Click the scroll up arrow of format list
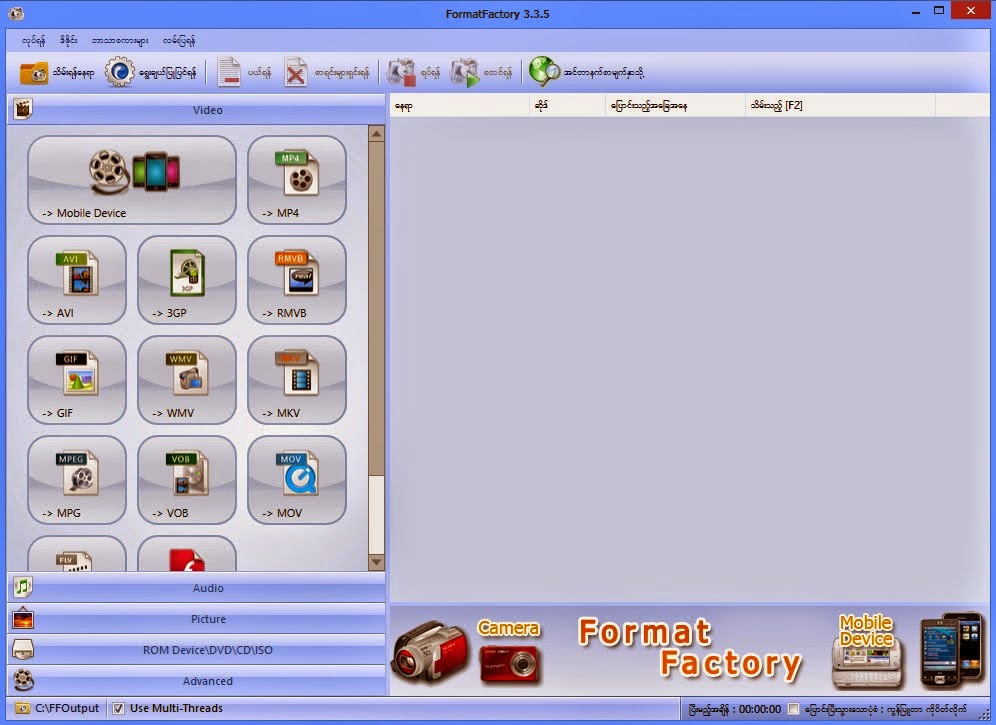The image size is (996, 725). [376, 134]
